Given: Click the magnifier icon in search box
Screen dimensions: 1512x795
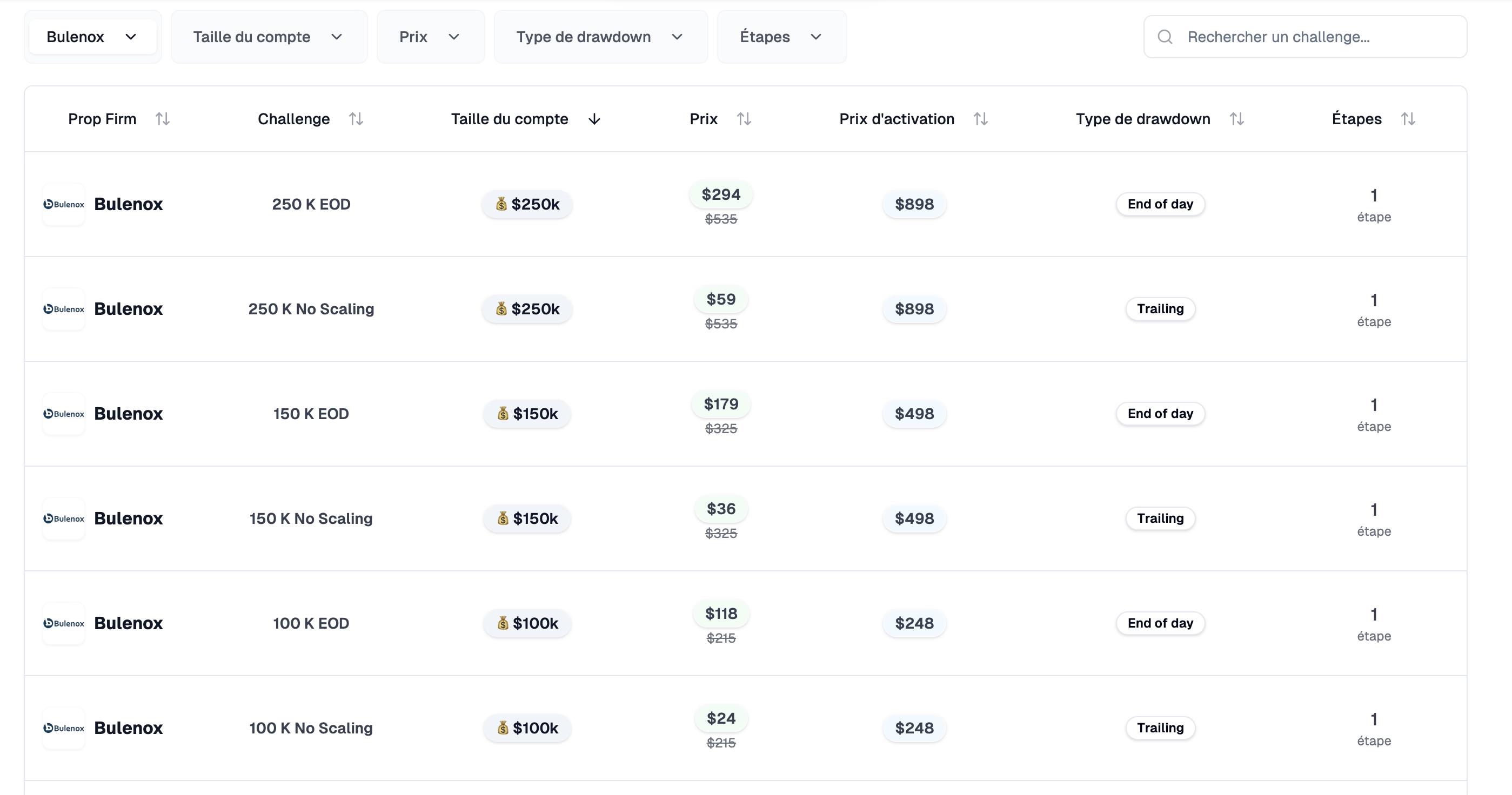Looking at the screenshot, I should [x=1165, y=37].
